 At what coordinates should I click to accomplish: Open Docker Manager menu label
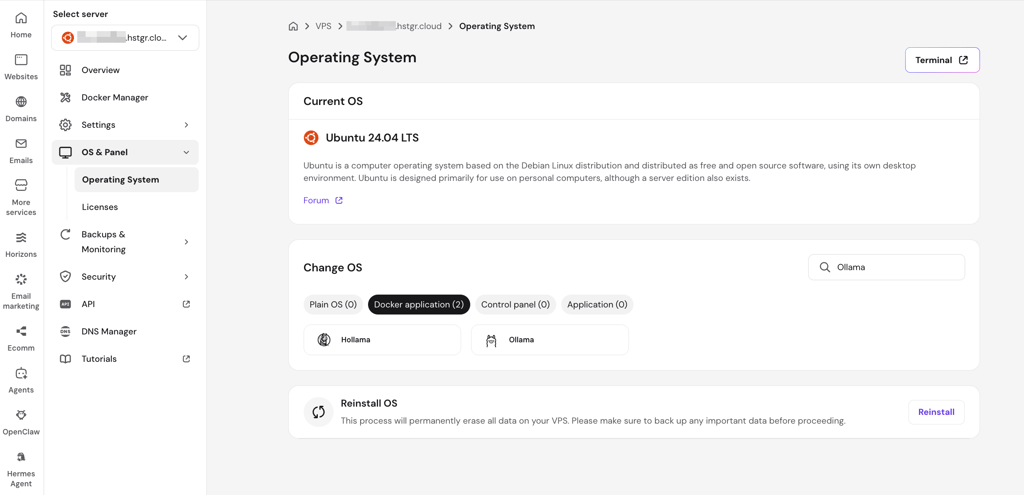pyautogui.click(x=115, y=97)
